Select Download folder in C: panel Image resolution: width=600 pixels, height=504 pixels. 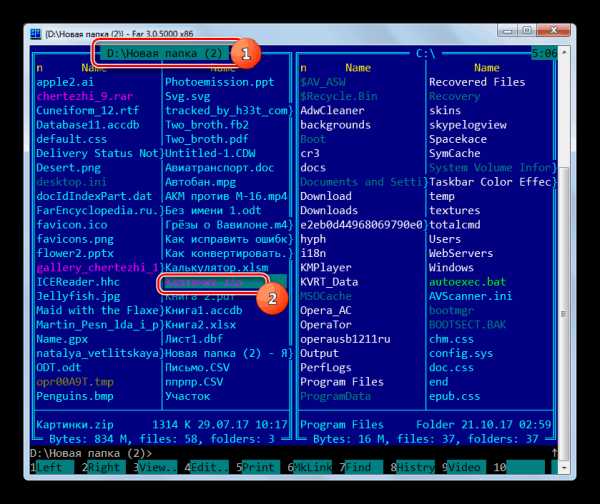click(x=326, y=196)
